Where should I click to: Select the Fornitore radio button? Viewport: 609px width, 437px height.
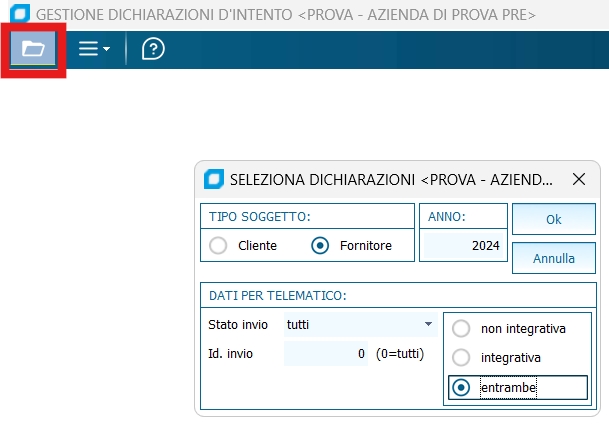[x=320, y=245]
